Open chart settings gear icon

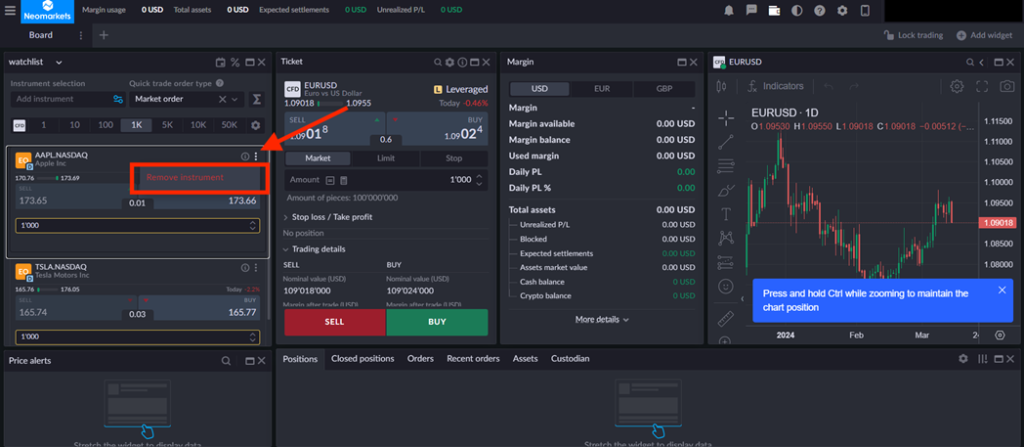click(957, 87)
